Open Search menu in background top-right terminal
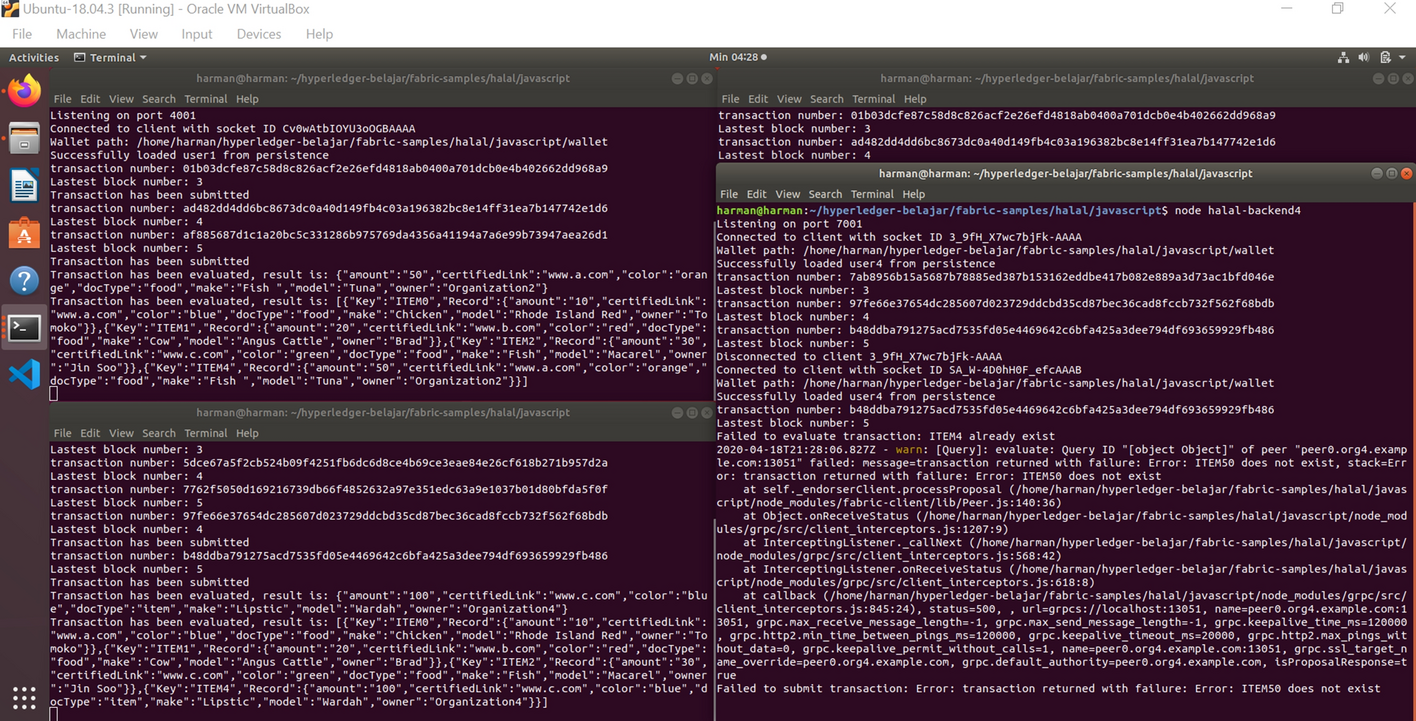Image resolution: width=1416 pixels, height=721 pixels. pos(826,99)
